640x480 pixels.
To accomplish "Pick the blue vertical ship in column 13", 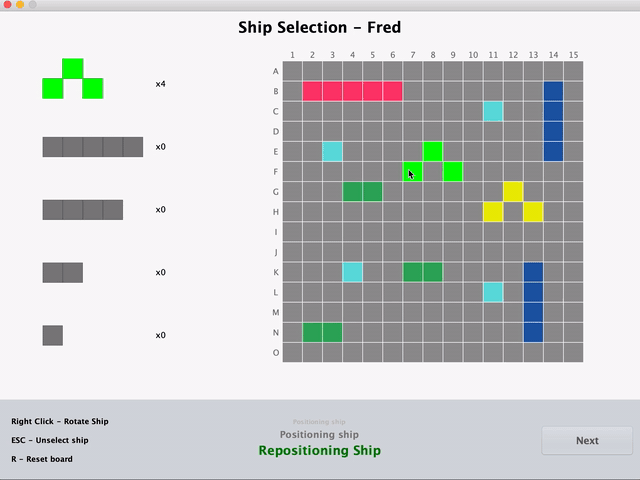I will point(533,302).
